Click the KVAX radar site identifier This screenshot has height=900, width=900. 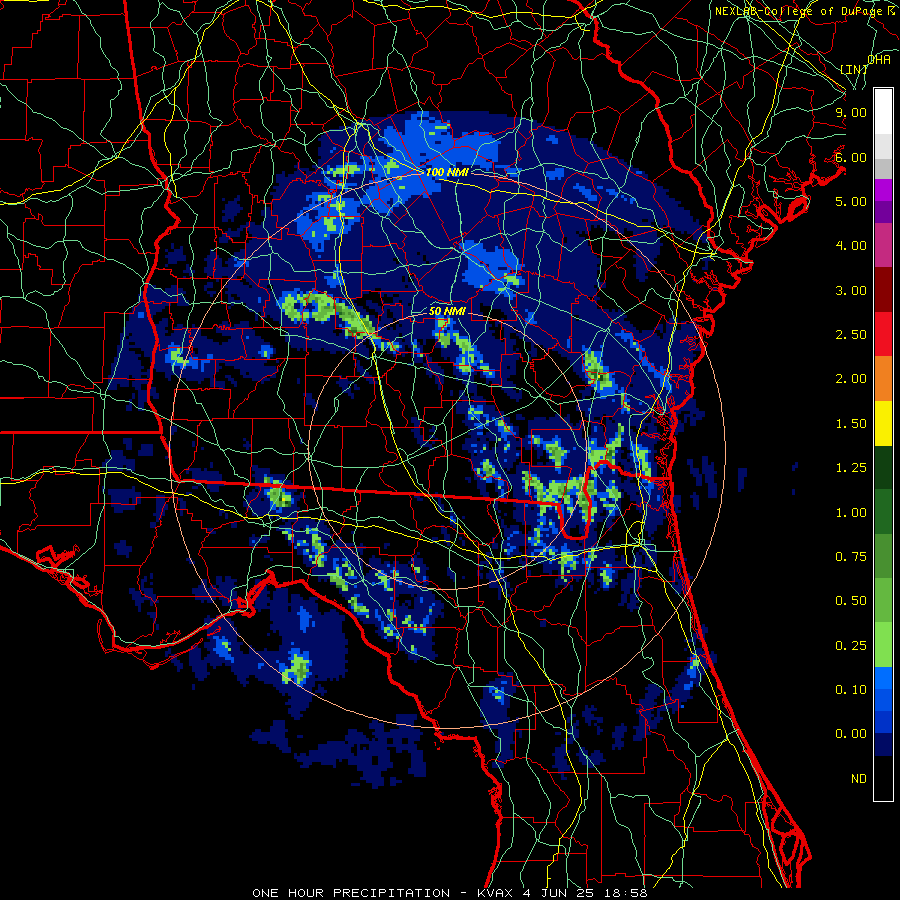pyautogui.click(x=496, y=893)
